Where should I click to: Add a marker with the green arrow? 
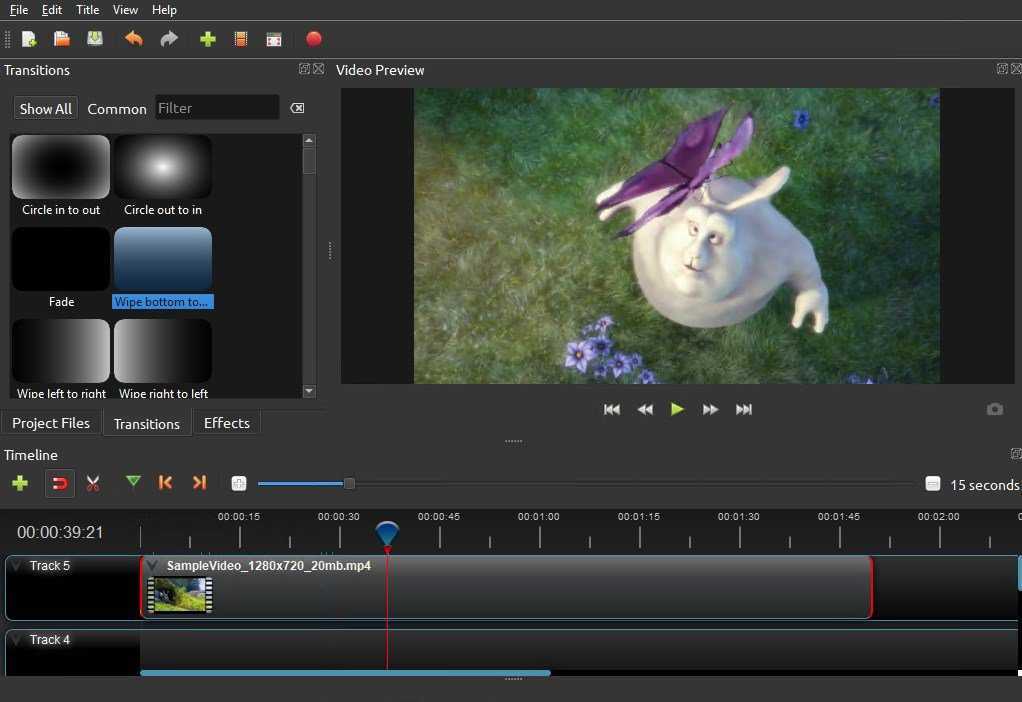point(133,482)
